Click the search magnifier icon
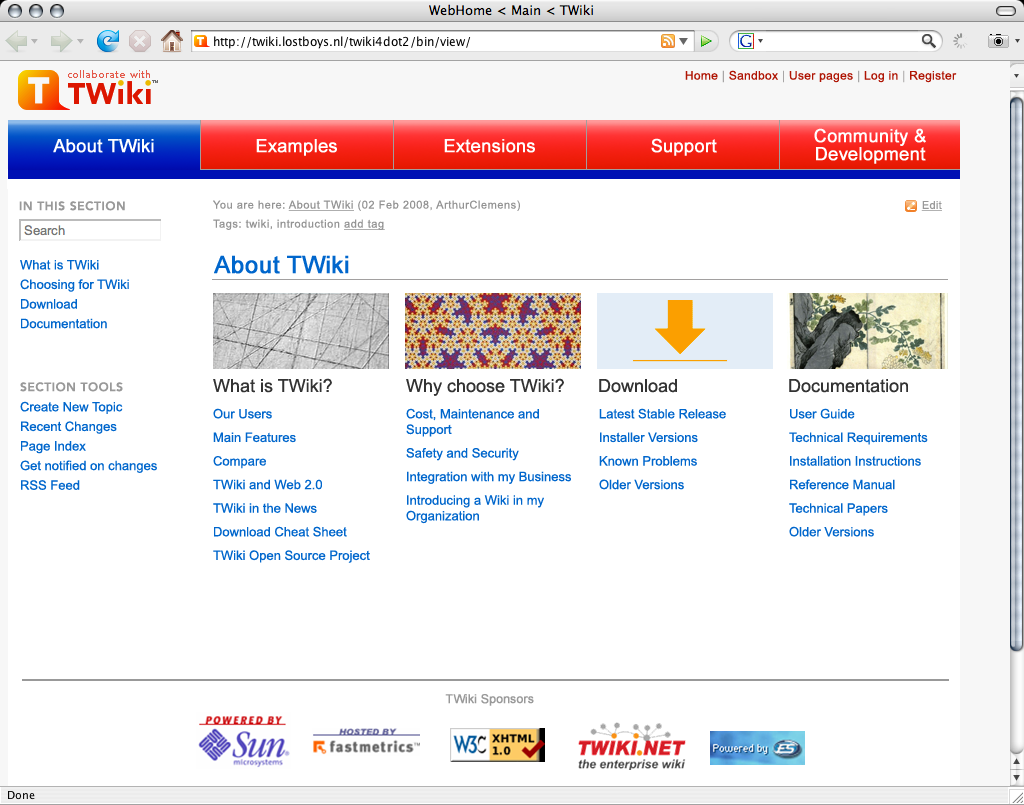 point(929,41)
